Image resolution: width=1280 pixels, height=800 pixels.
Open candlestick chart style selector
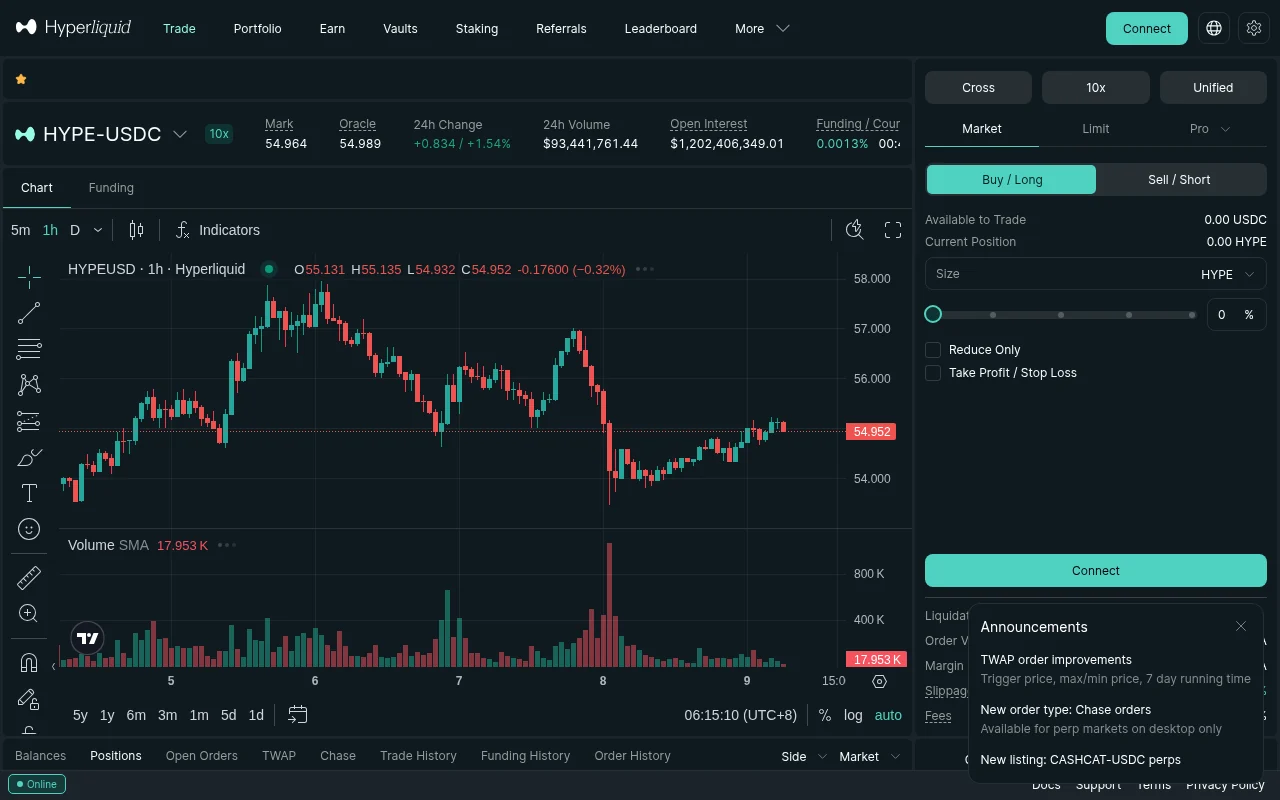136,230
